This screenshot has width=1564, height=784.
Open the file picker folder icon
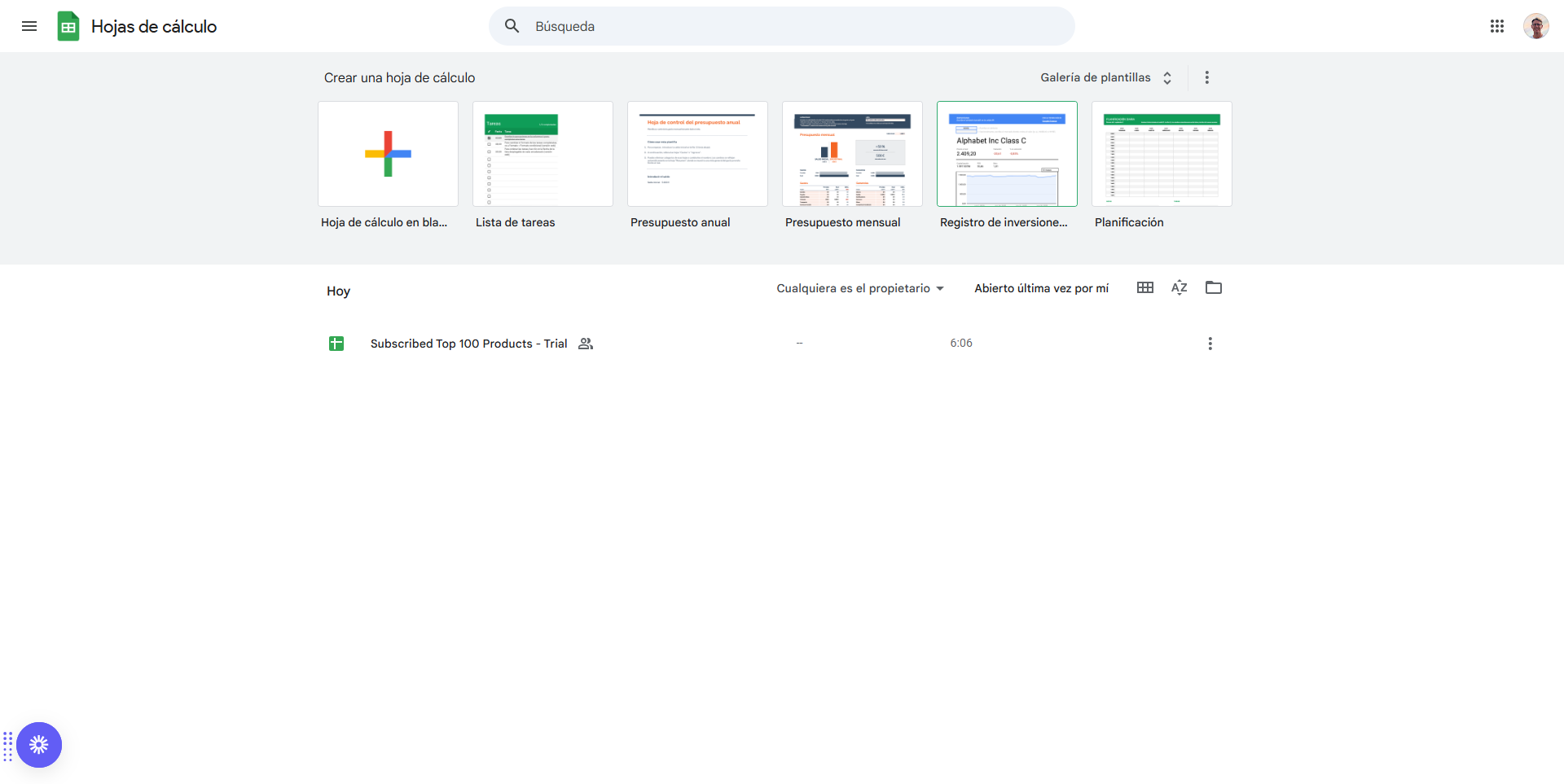[1213, 287]
